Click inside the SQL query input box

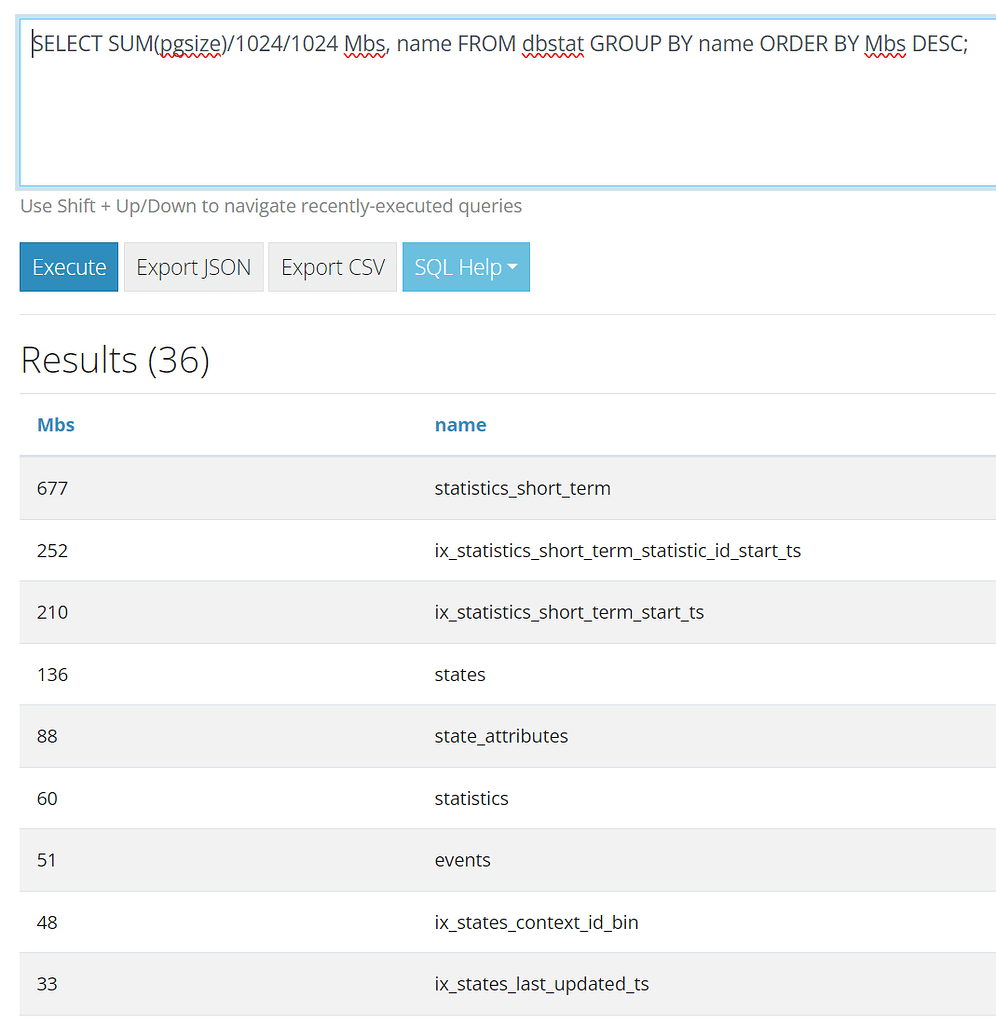(x=400, y=100)
